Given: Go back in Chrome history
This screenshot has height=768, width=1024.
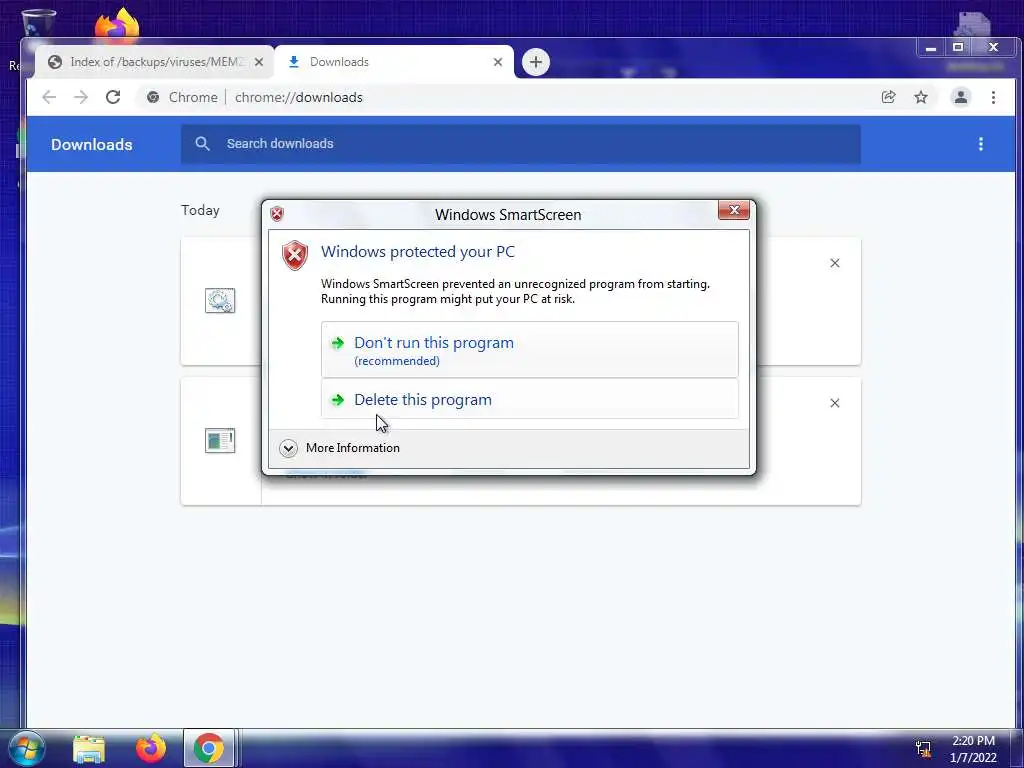Looking at the screenshot, I should pyautogui.click(x=49, y=97).
